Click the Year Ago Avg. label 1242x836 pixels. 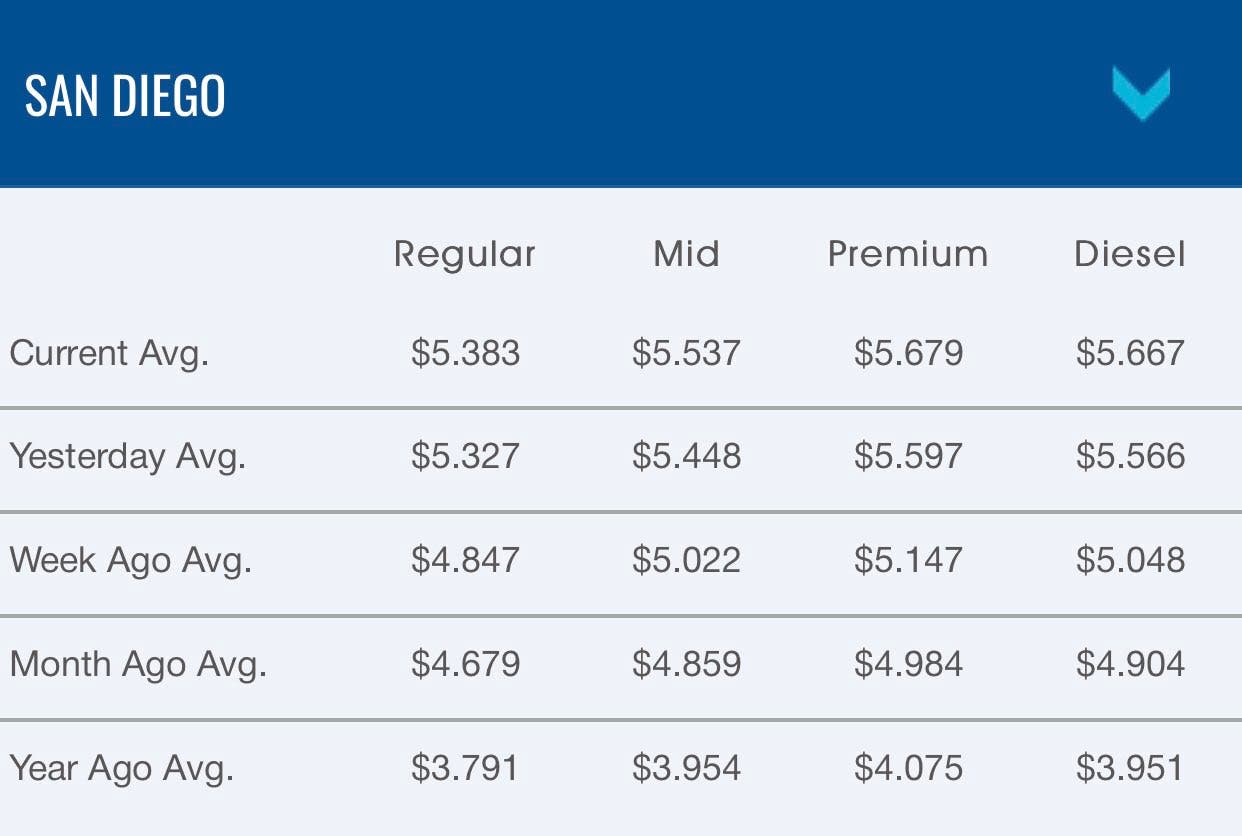click(121, 768)
